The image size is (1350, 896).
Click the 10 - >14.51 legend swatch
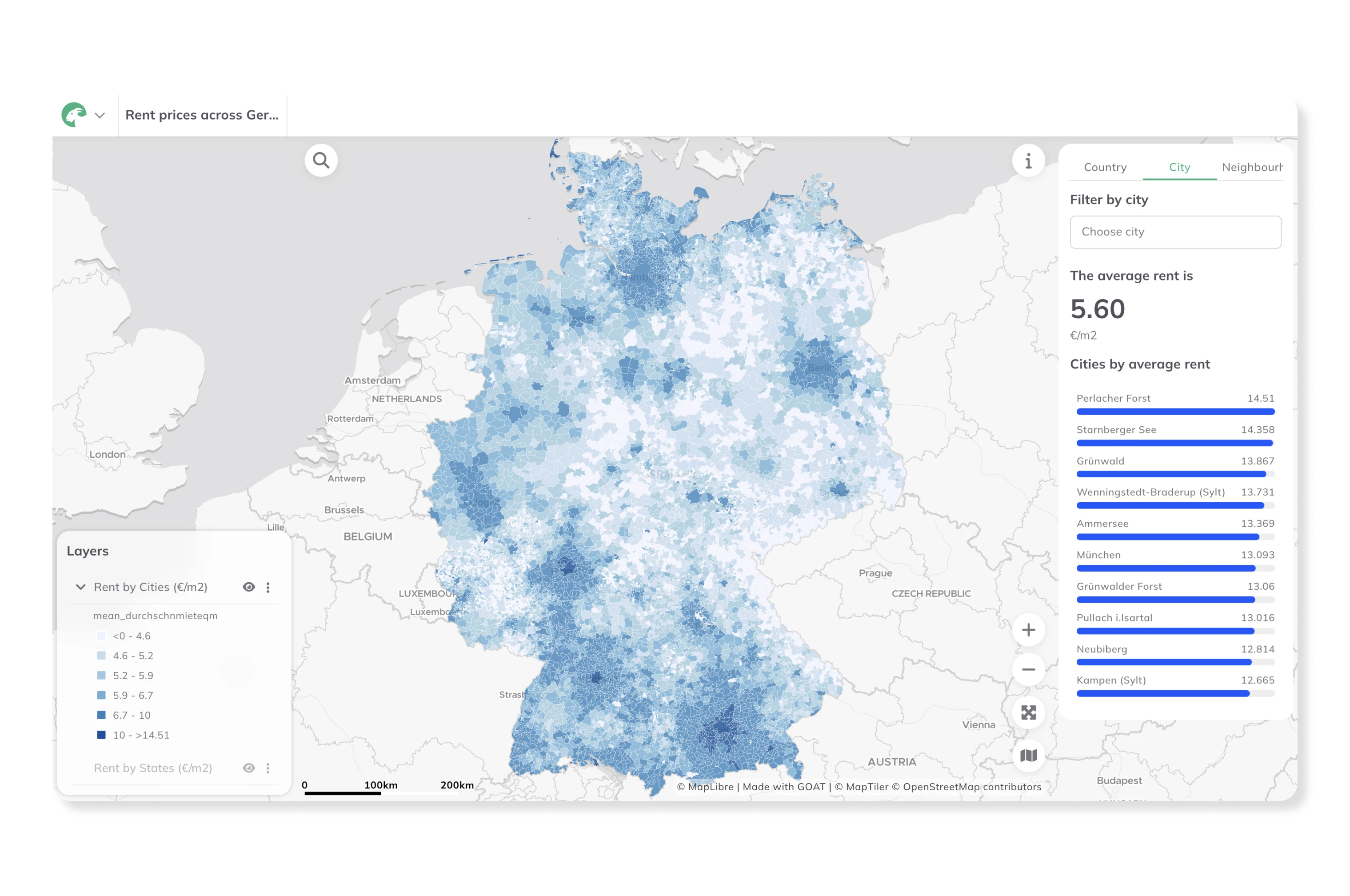coord(102,735)
